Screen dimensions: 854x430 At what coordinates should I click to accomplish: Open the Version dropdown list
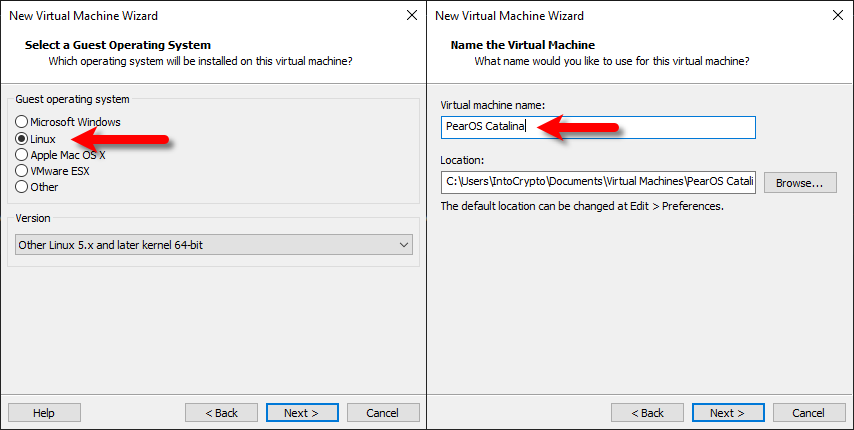click(x=214, y=245)
